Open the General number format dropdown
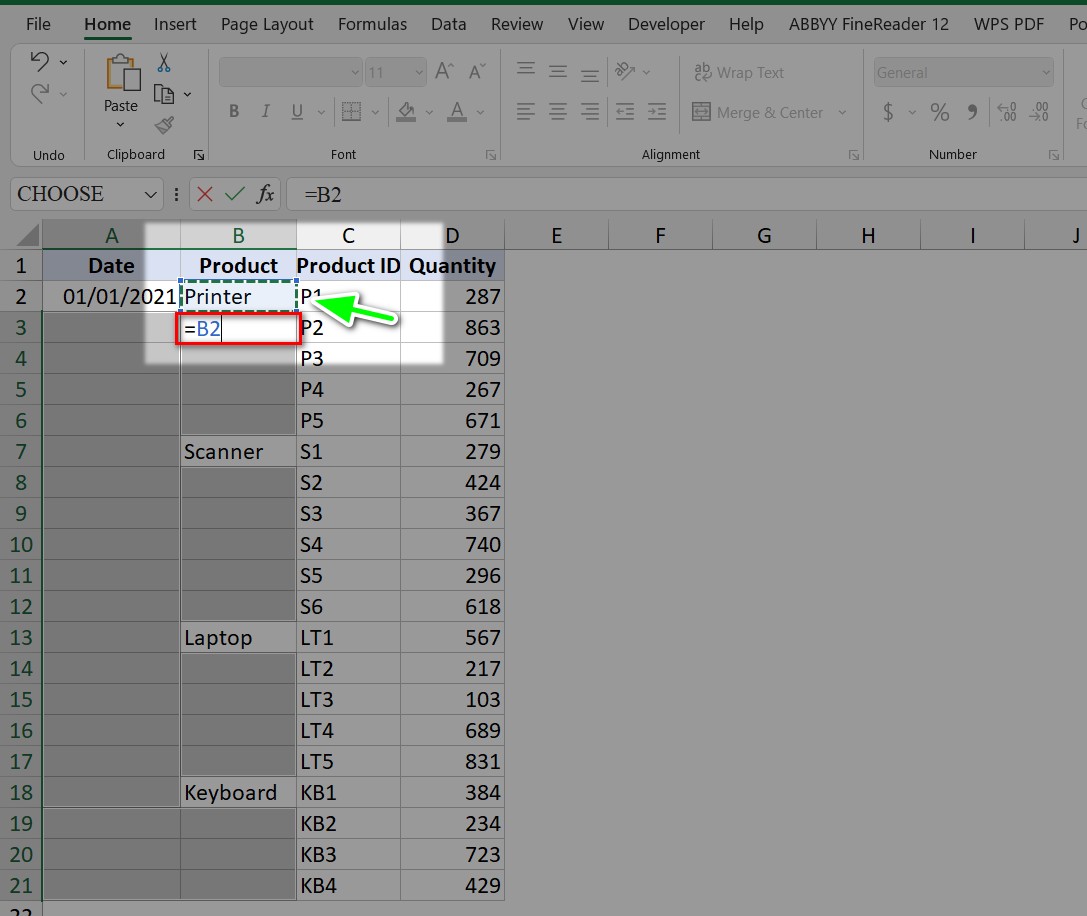The image size is (1087, 916). tap(1046, 72)
